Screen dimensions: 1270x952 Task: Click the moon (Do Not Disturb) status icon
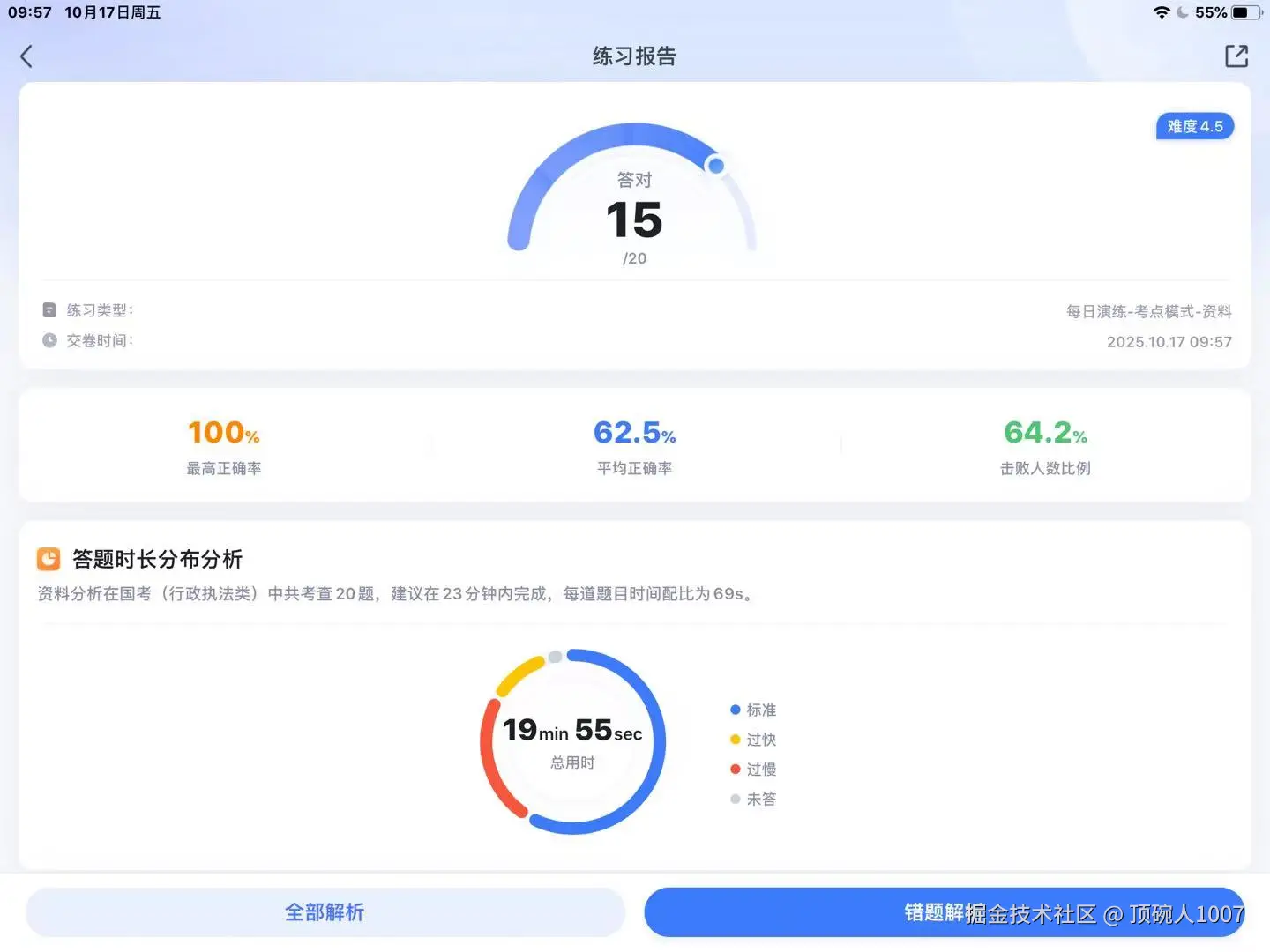coord(1182,12)
